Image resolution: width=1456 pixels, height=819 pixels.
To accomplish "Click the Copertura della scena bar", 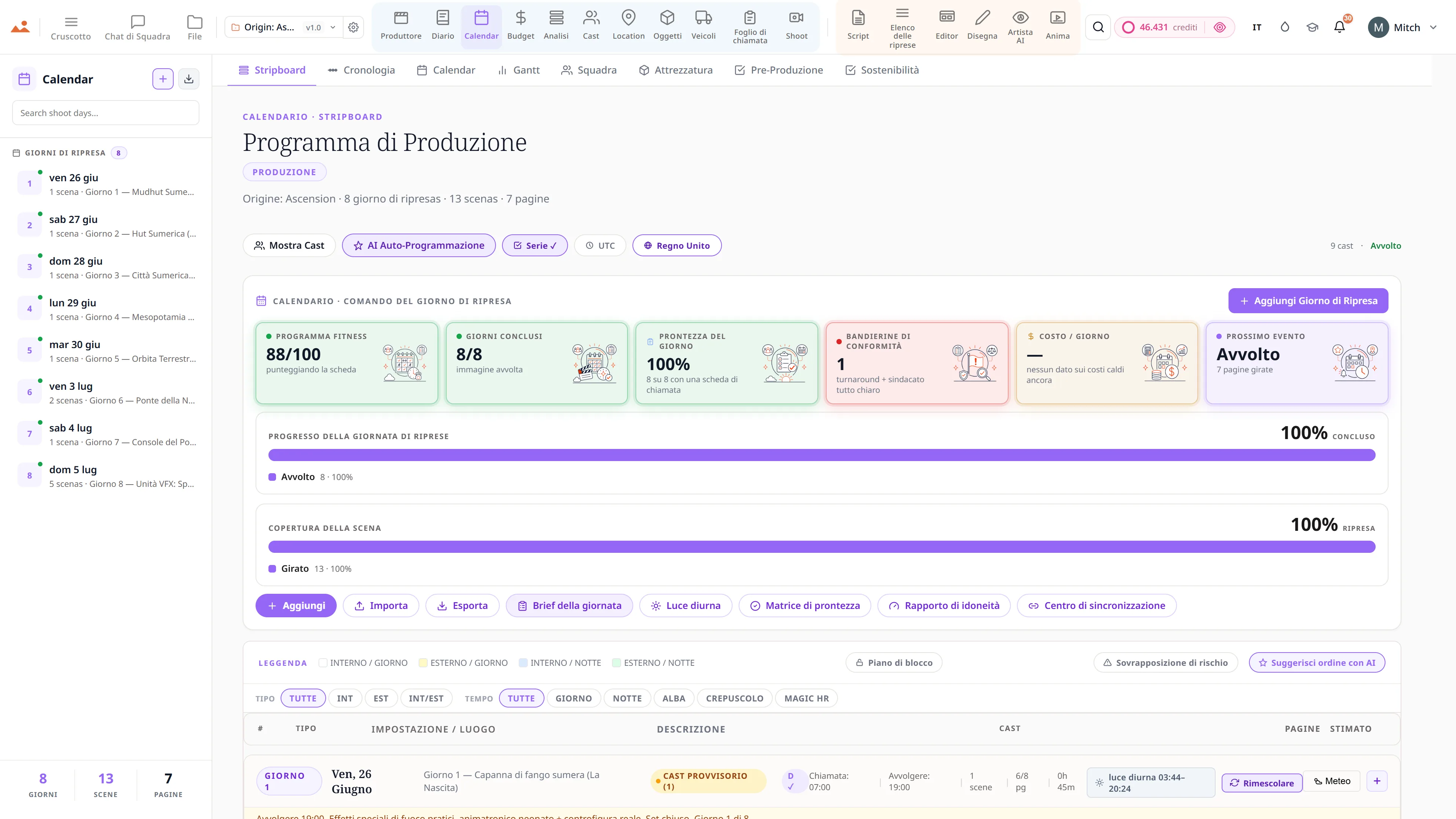I will pos(821,546).
